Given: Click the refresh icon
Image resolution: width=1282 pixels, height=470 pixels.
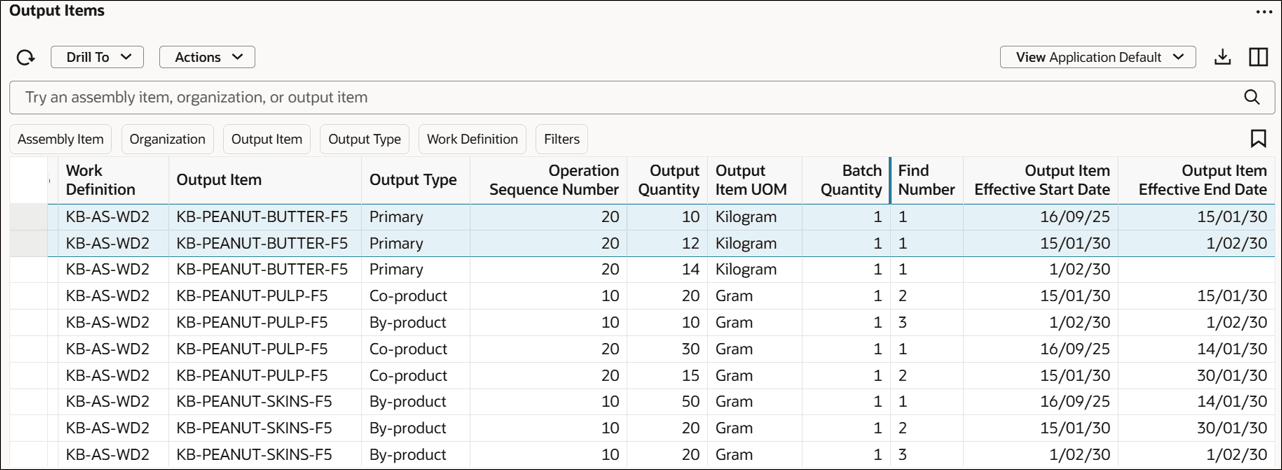Looking at the screenshot, I should coord(26,58).
